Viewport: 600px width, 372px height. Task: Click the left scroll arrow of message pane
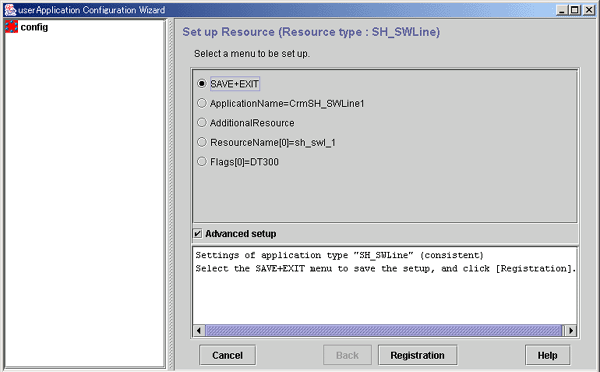click(199, 330)
